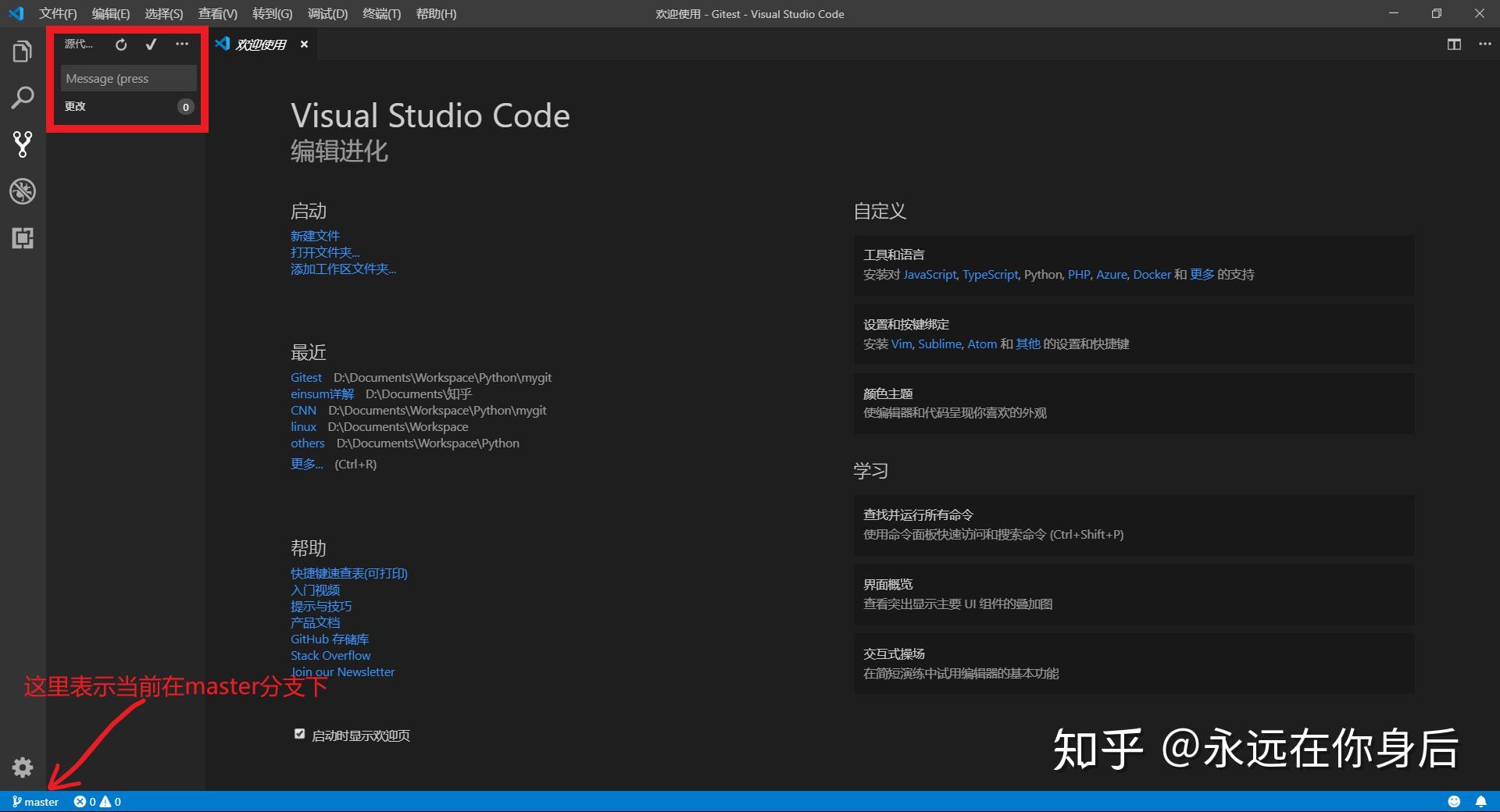This screenshot has width=1500, height=812.
Task: Focus the commit Message input field
Action: 129,78
